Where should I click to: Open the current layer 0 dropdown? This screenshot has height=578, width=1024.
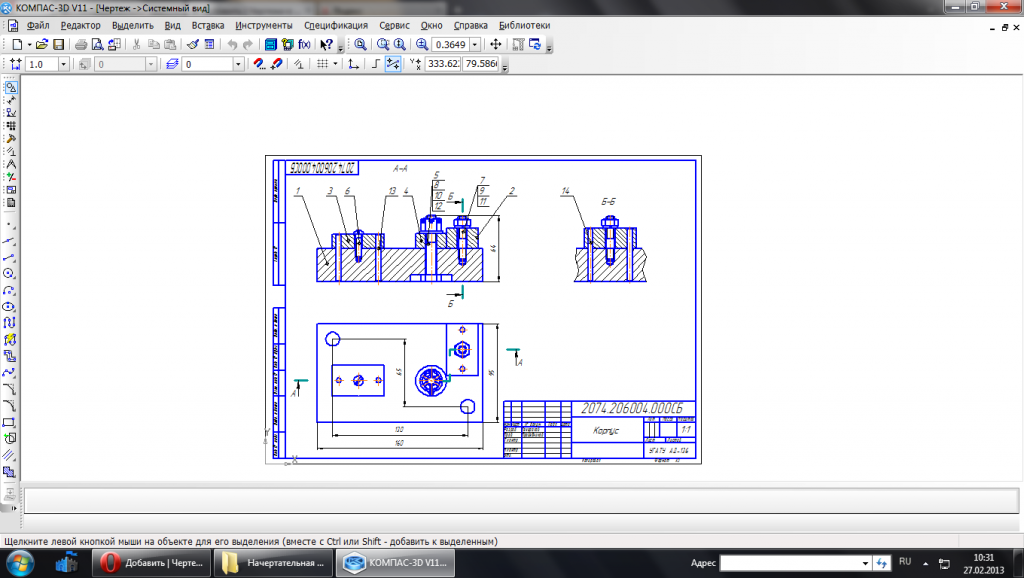pos(238,64)
